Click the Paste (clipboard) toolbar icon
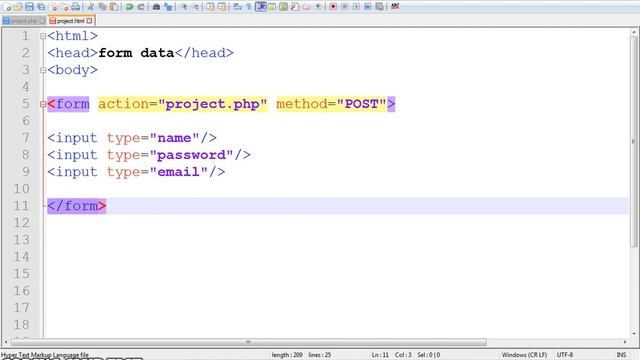The width and height of the screenshot is (640, 360). pos(114,7)
